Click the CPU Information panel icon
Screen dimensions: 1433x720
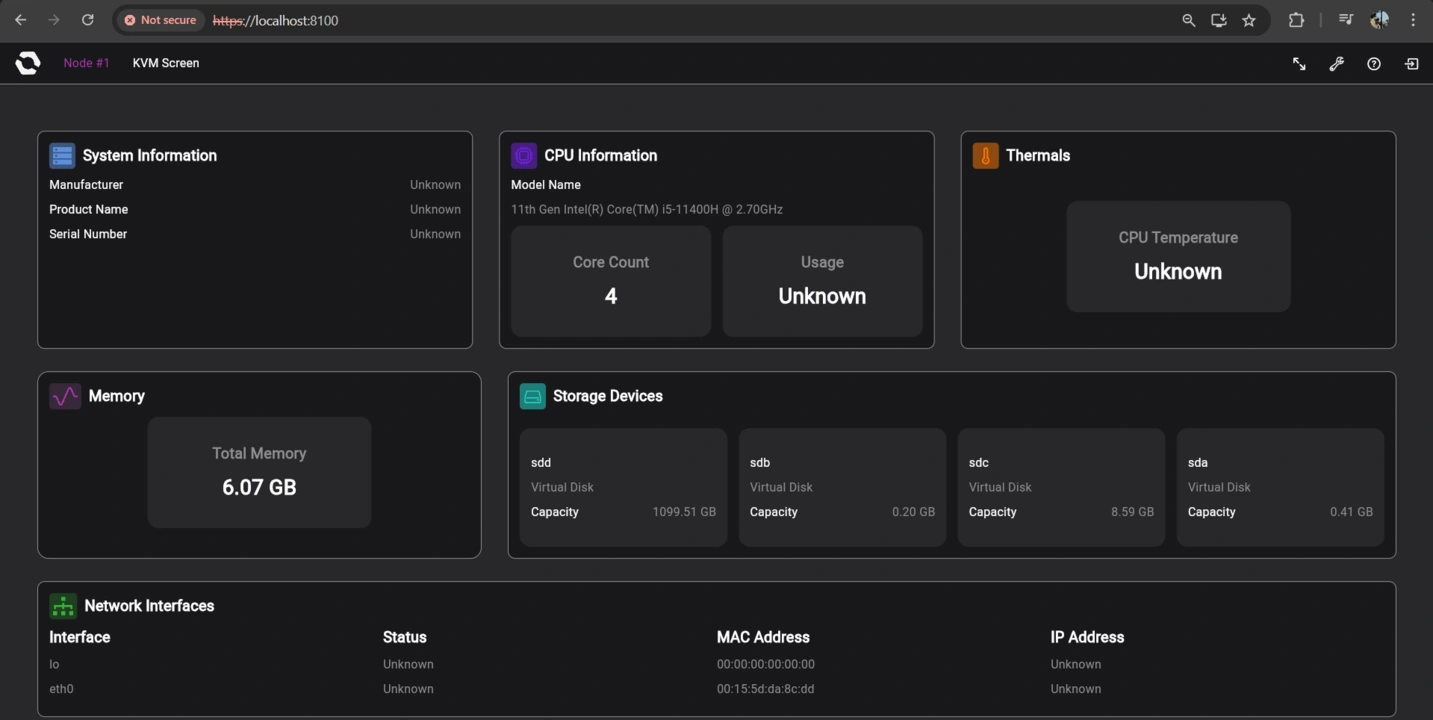[524, 155]
